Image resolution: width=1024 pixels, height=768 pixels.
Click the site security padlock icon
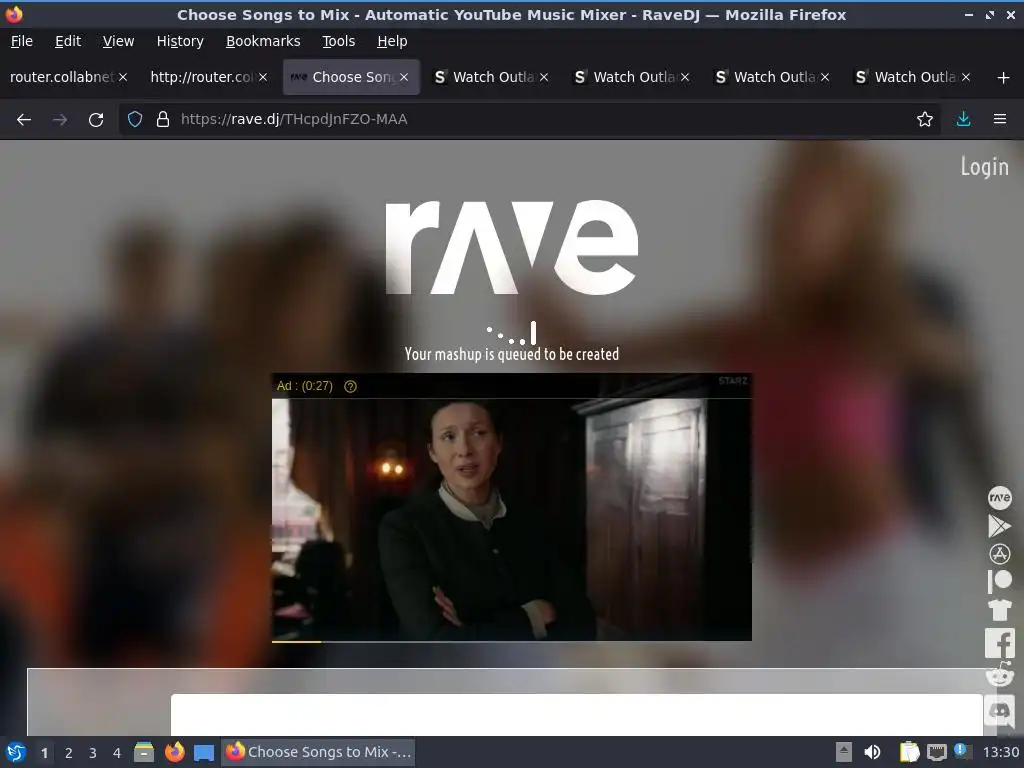pos(163,120)
